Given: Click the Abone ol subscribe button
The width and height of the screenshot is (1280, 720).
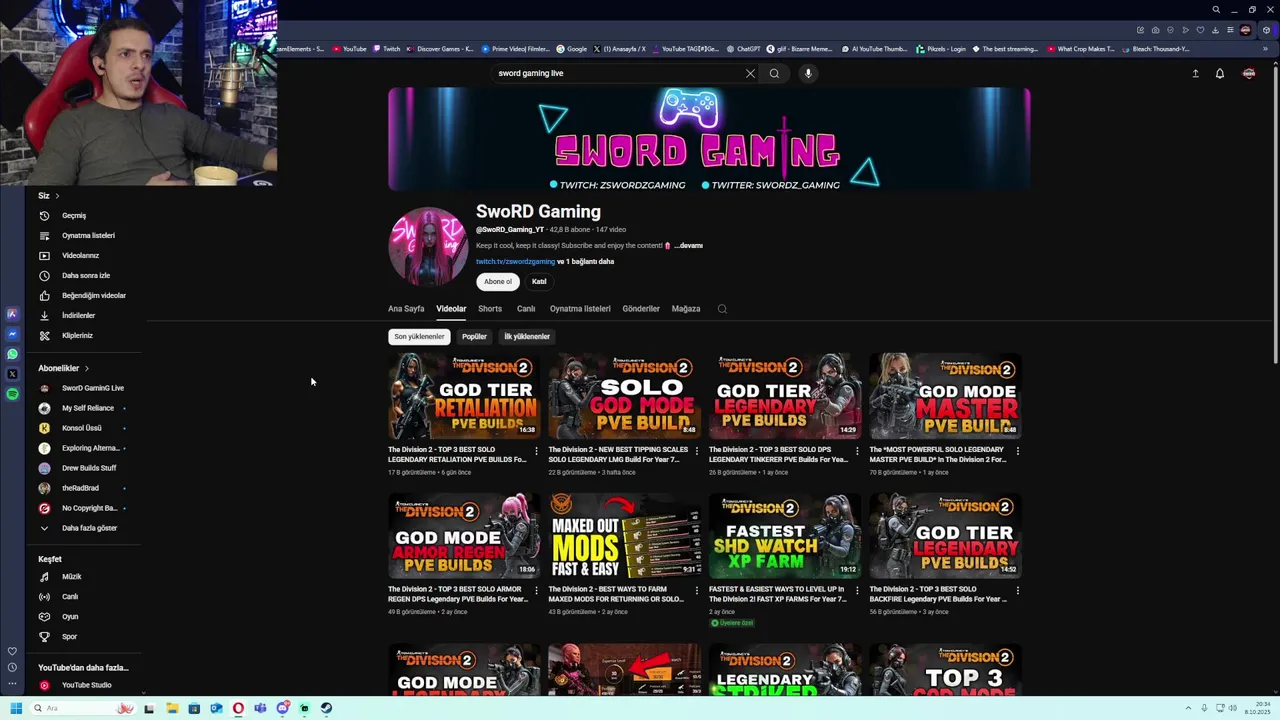Looking at the screenshot, I should tap(498, 282).
